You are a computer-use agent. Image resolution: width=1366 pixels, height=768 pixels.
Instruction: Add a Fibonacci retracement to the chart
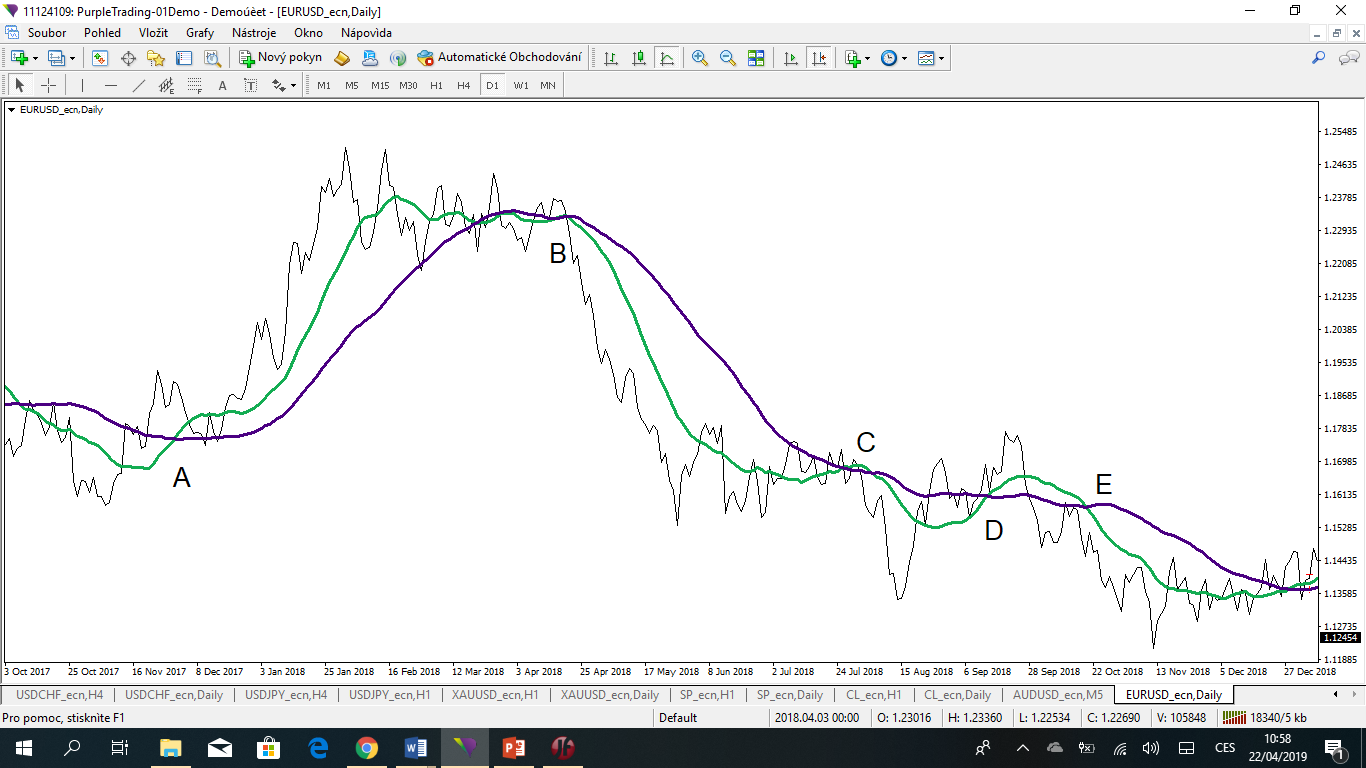click(194, 85)
